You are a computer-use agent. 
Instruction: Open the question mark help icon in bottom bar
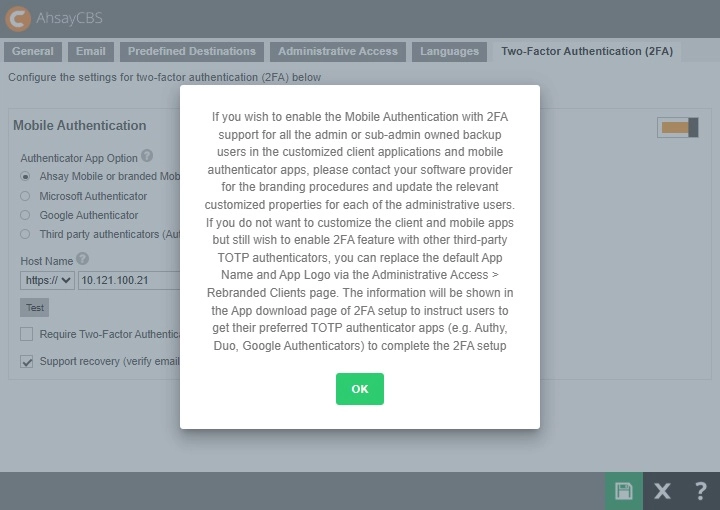[x=701, y=491]
